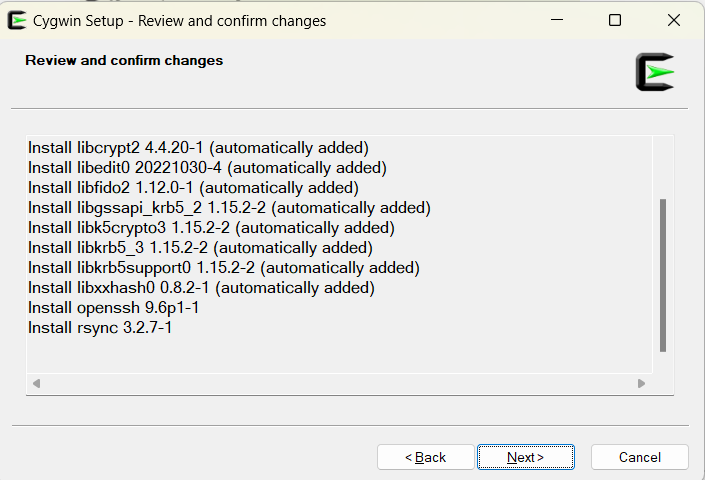Click the Review and confirm changes heading

124,61
